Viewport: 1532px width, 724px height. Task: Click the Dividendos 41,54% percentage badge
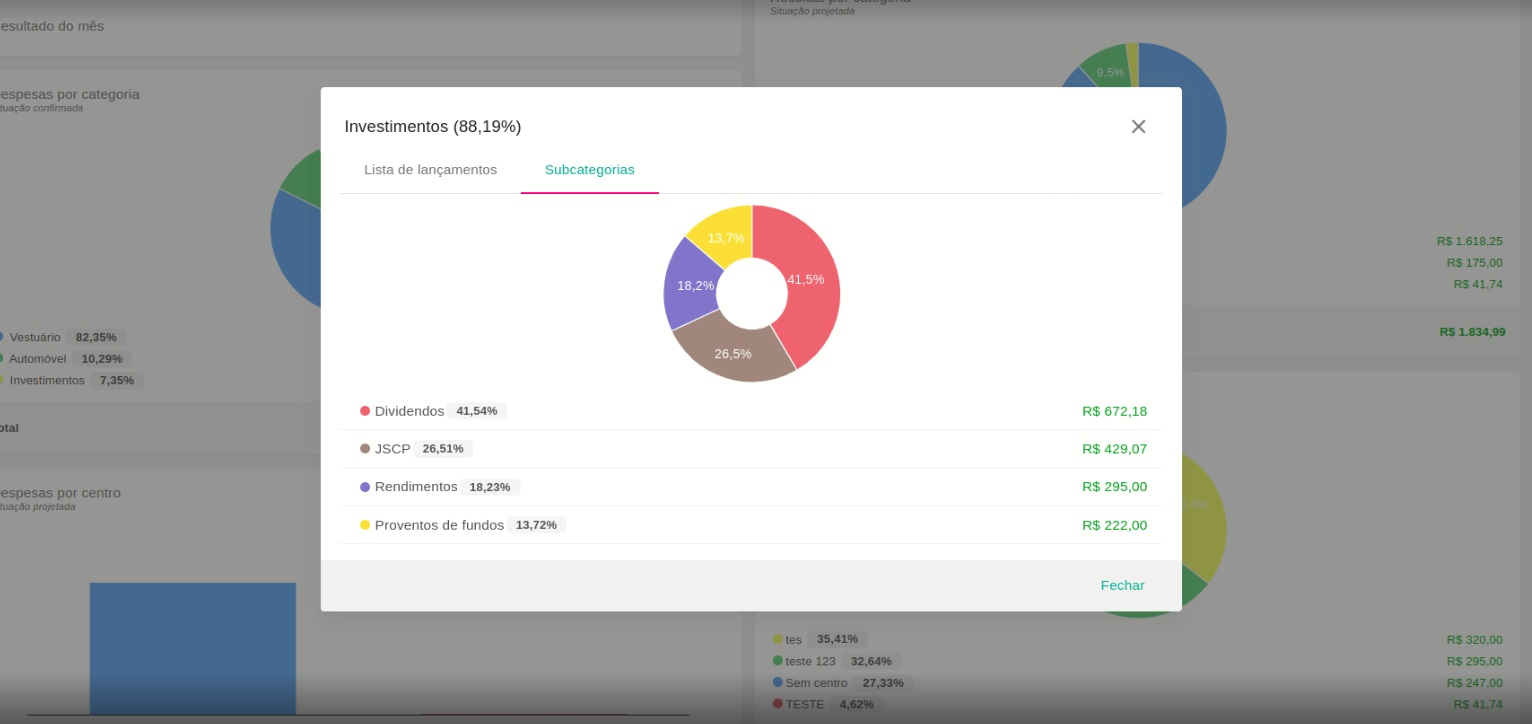[477, 411]
